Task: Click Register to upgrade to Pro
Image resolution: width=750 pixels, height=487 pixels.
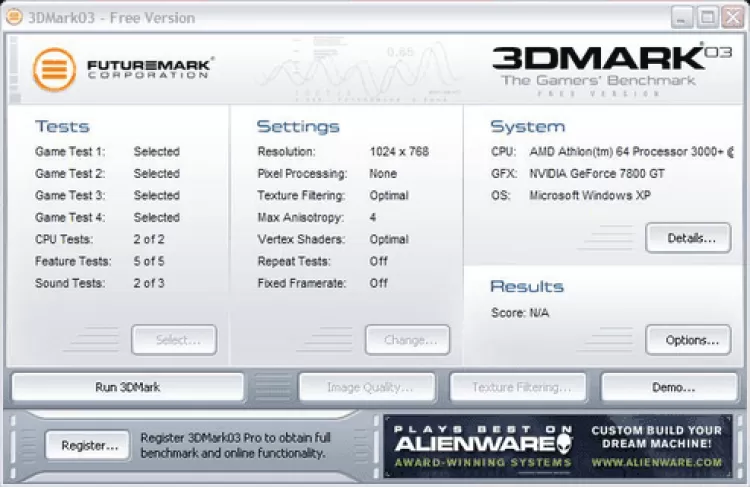Action: pos(88,444)
